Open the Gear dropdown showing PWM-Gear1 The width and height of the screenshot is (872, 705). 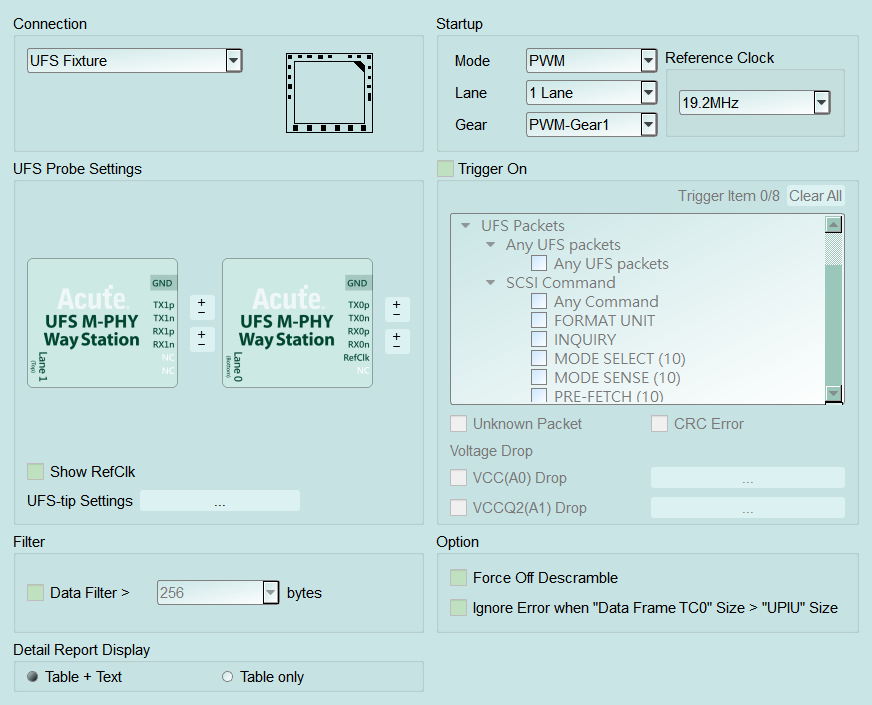tap(591, 125)
